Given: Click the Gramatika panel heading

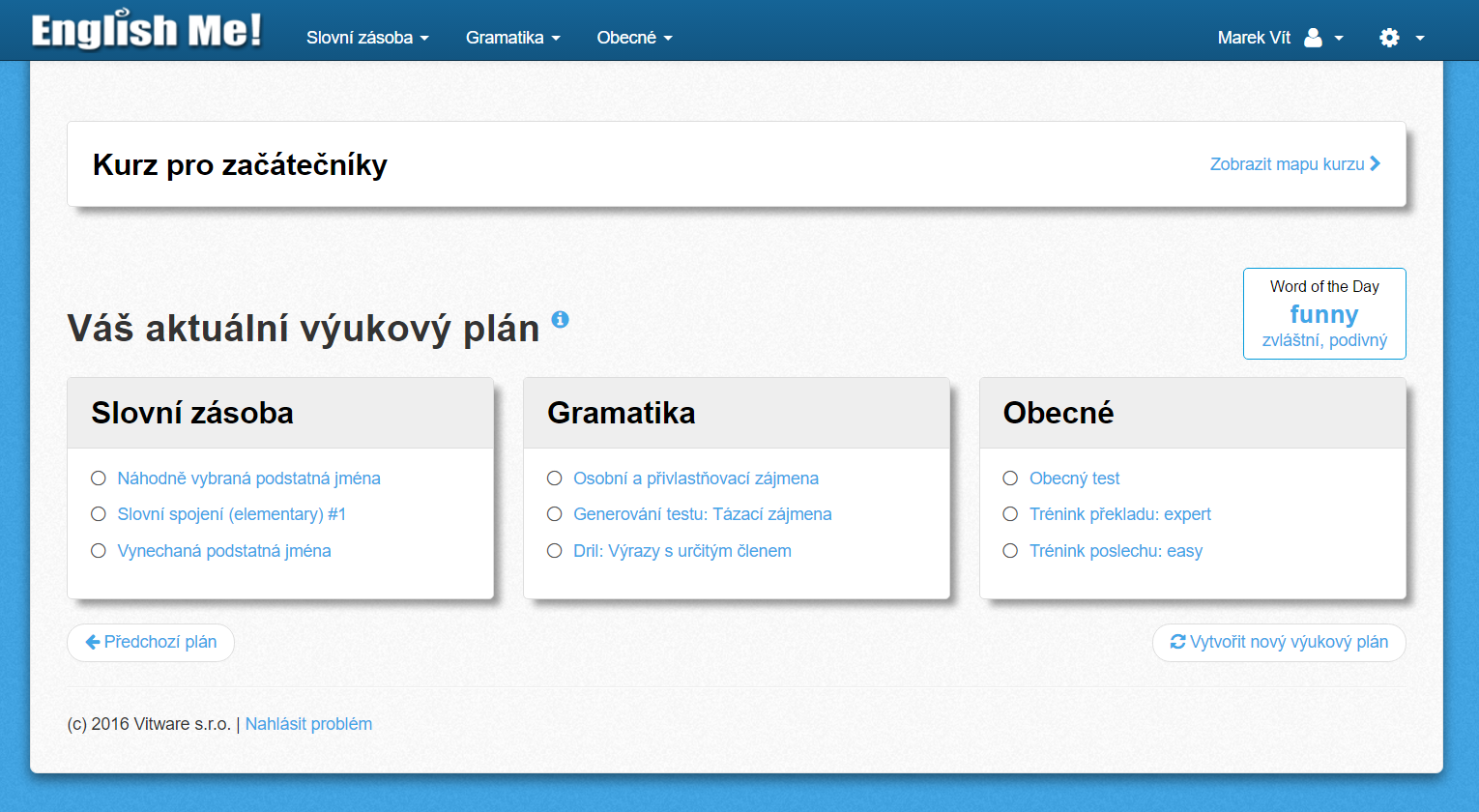Looking at the screenshot, I should coord(622,413).
